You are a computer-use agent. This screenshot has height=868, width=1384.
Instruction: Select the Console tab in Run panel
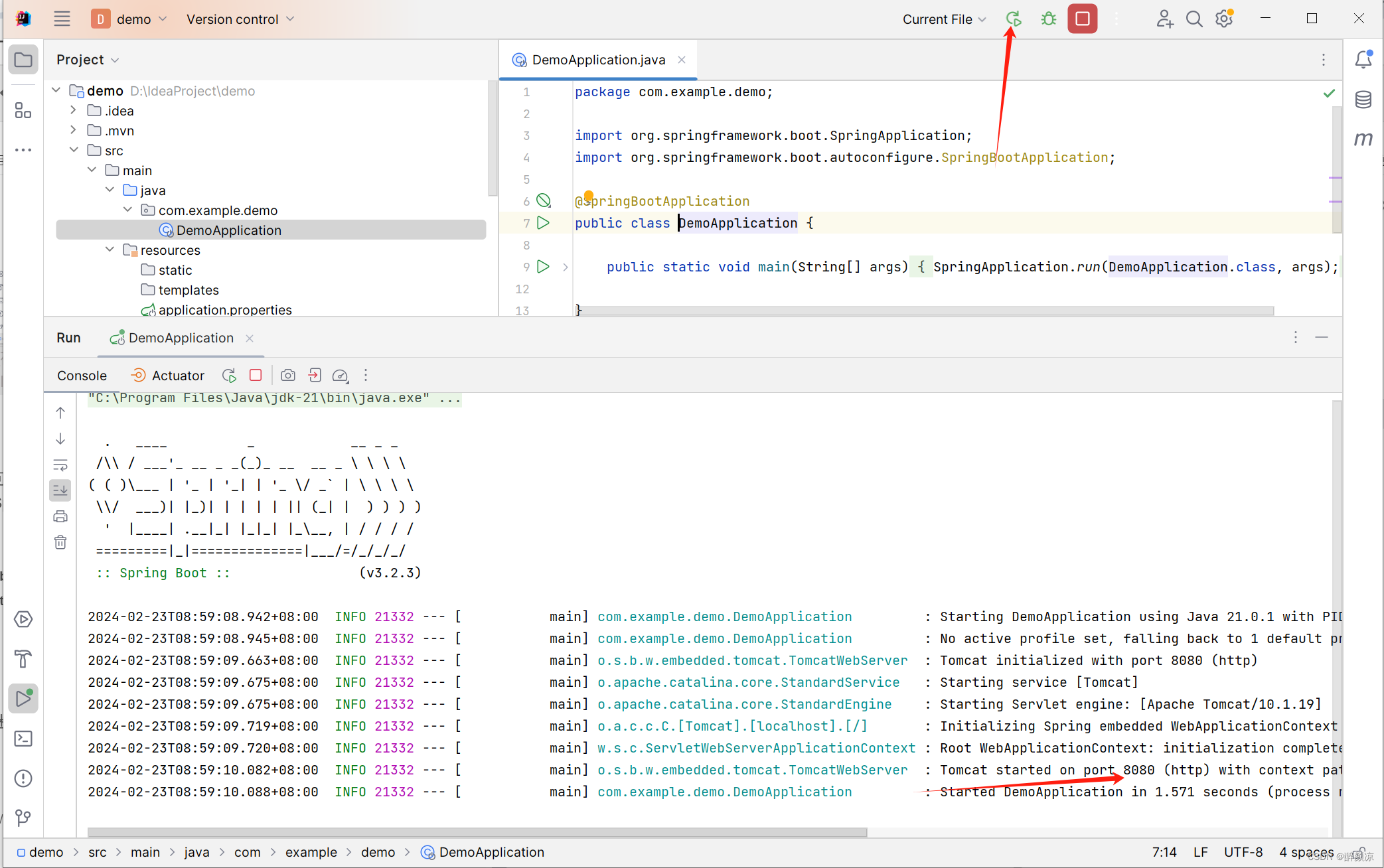point(81,375)
